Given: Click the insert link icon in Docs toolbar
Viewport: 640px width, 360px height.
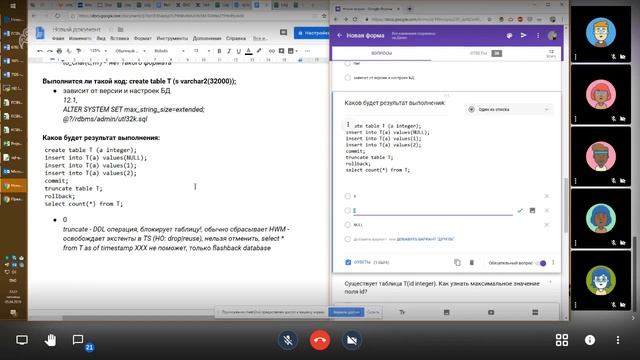Looking at the screenshot, I should tap(271, 51).
